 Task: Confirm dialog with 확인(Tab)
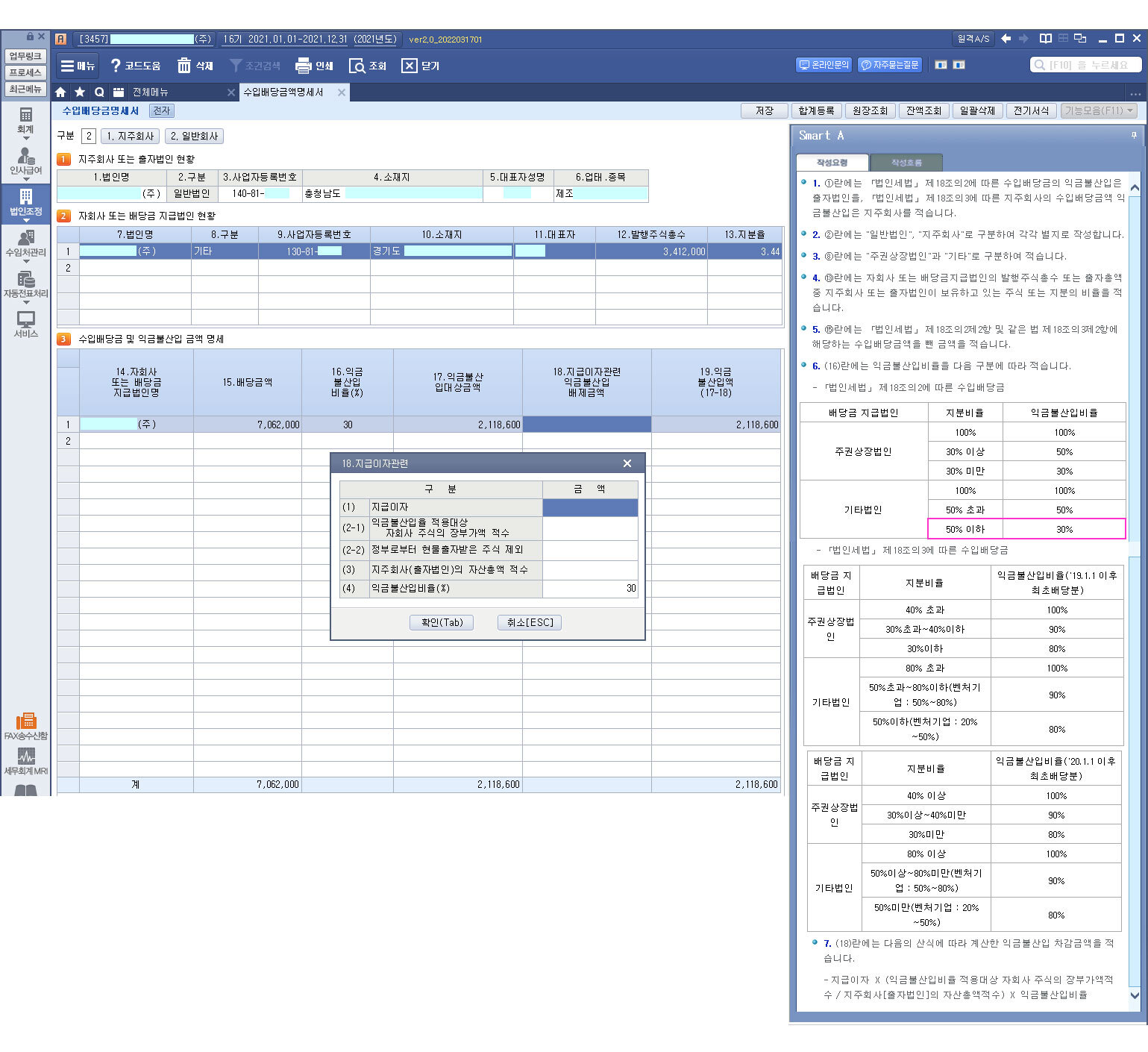click(x=442, y=622)
